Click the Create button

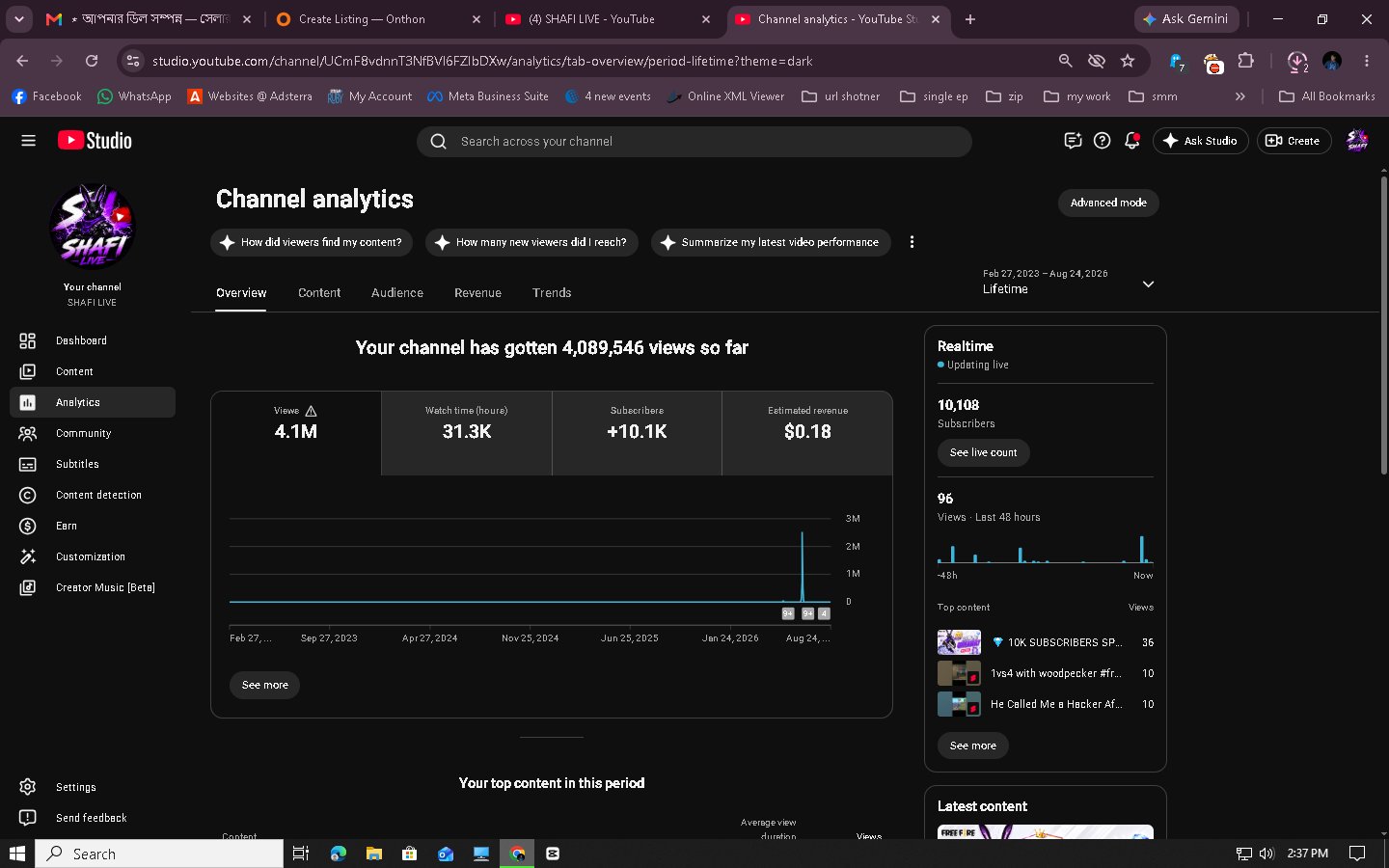[x=1294, y=141]
